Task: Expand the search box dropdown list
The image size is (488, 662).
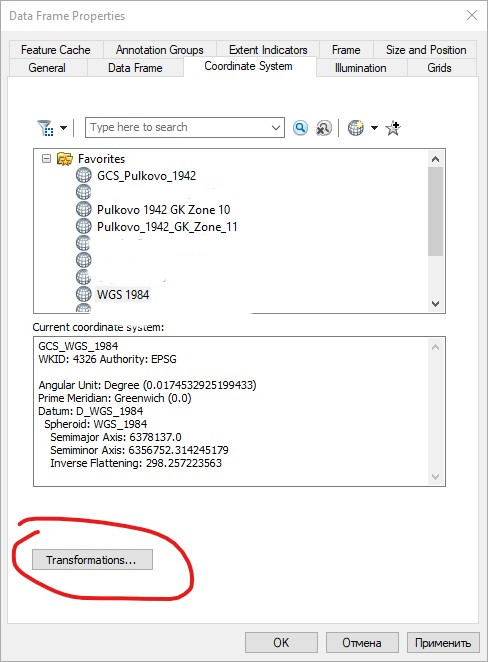Action: (276, 128)
